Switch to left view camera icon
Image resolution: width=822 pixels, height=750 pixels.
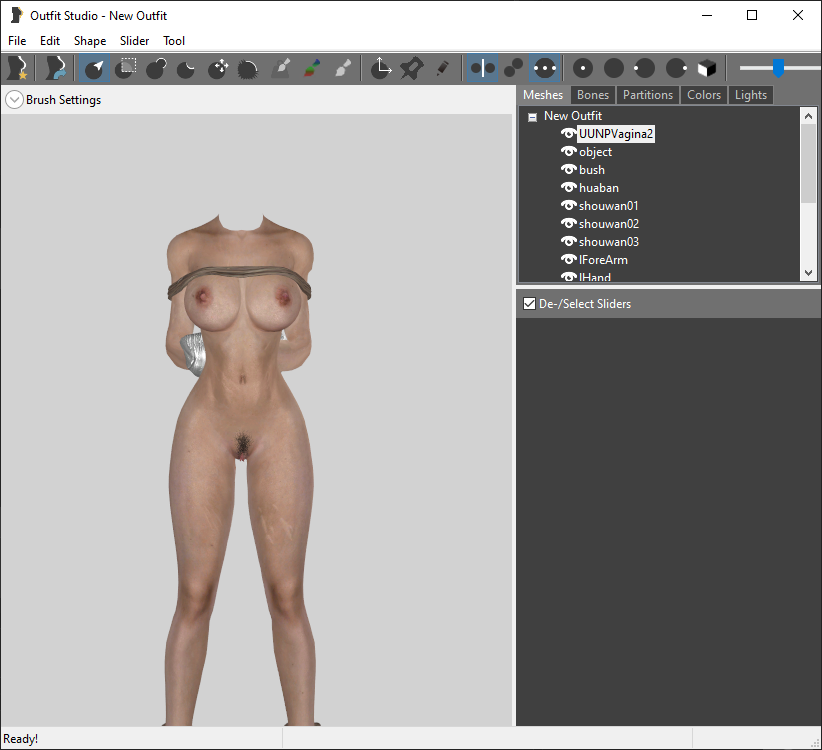pos(644,68)
